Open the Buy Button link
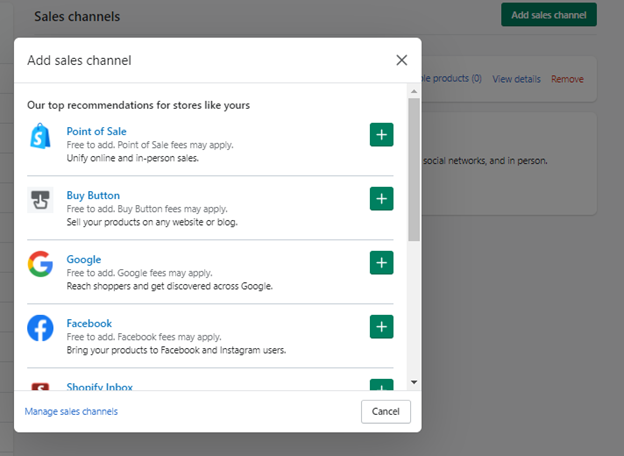The image size is (624, 456). (x=93, y=195)
